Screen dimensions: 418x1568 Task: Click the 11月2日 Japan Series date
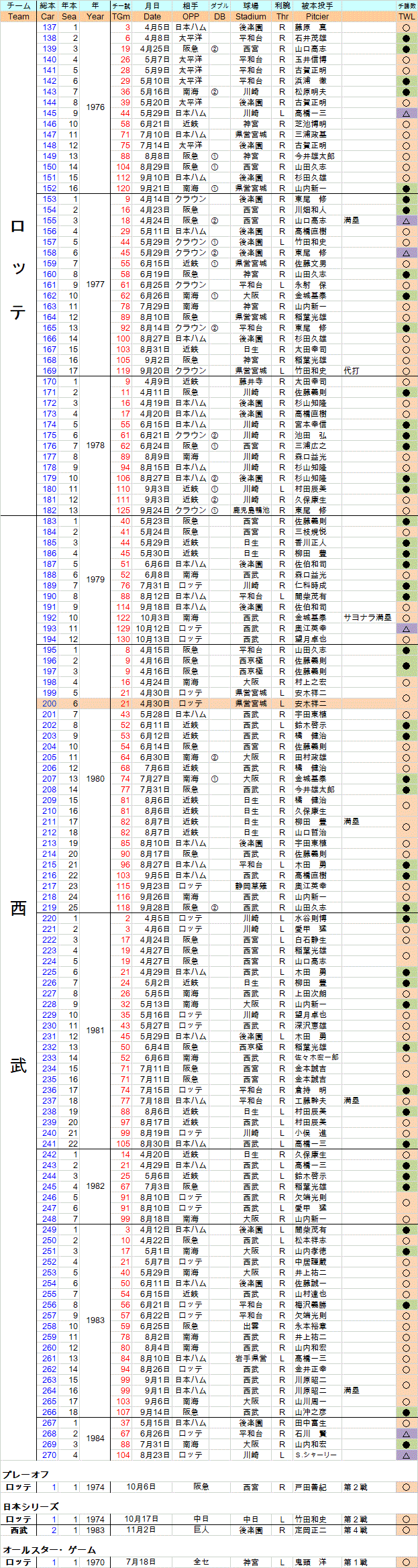tap(142, 1530)
